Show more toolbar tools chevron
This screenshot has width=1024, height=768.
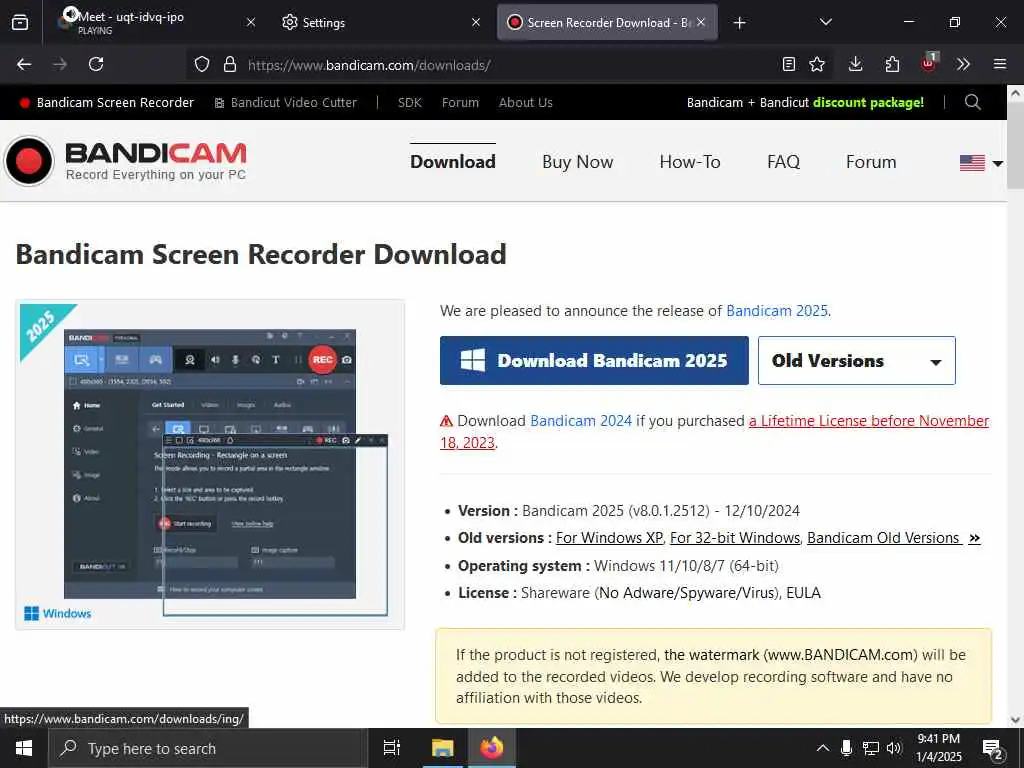click(x=963, y=64)
